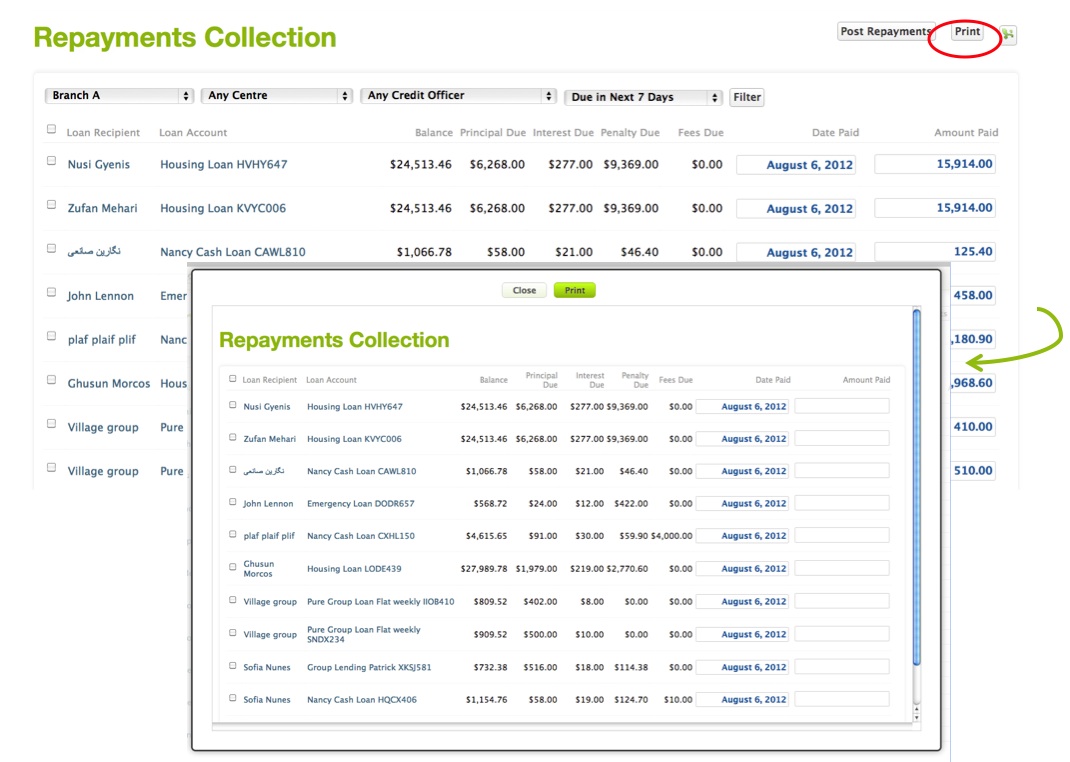
Task: Open John Lennon recipient link in main list
Action: pos(100,296)
